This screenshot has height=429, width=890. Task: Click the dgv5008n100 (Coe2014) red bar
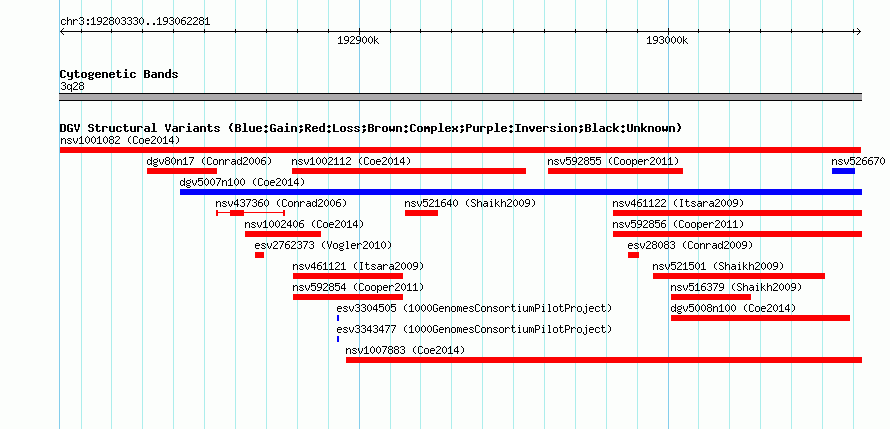[x=760, y=318]
